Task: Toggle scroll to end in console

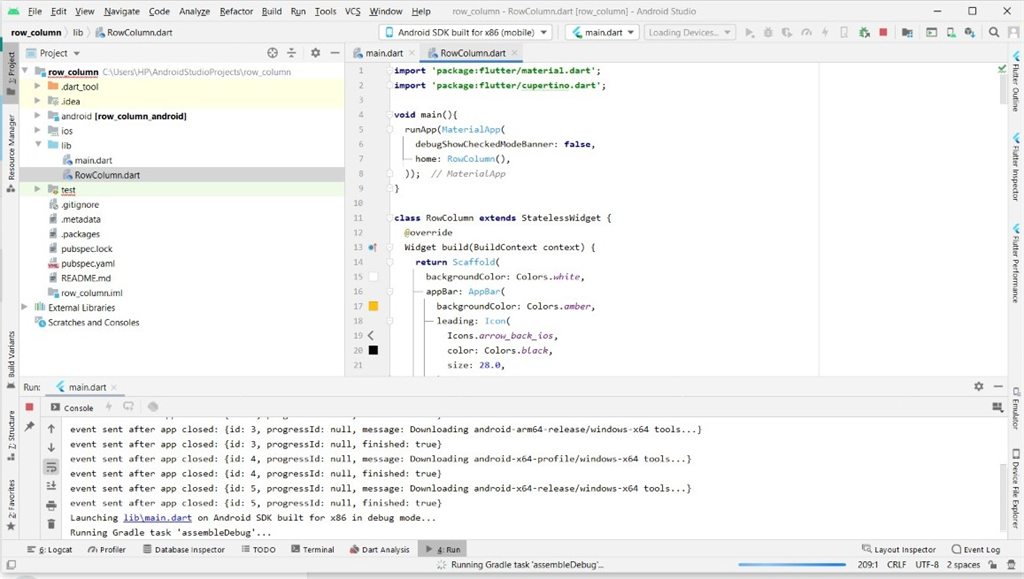Action: tap(51, 486)
